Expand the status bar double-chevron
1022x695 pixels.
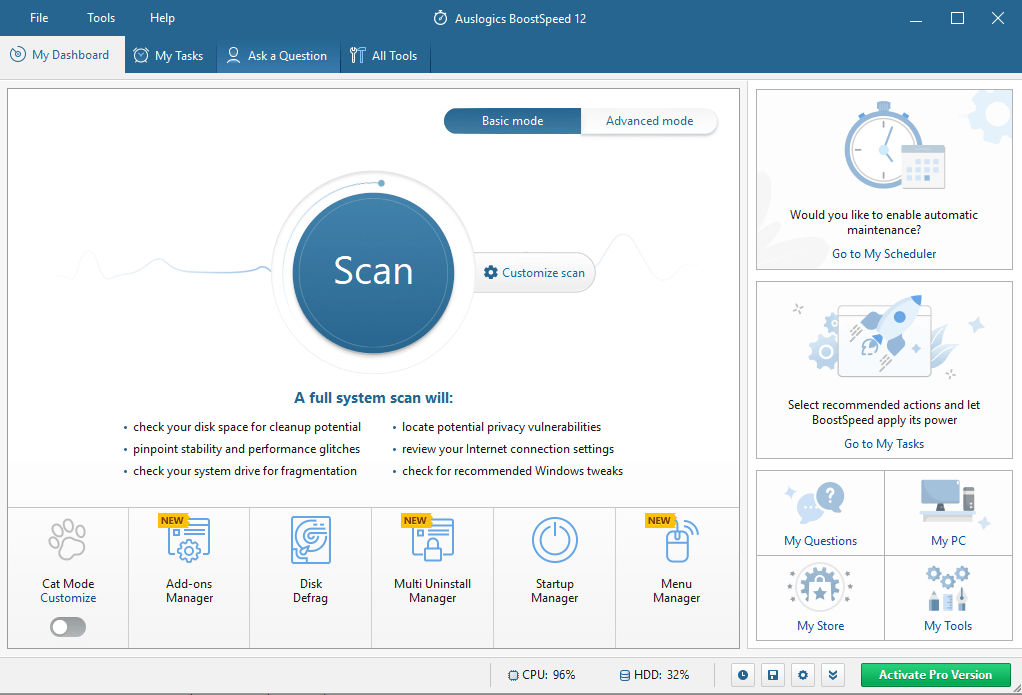[x=833, y=675]
